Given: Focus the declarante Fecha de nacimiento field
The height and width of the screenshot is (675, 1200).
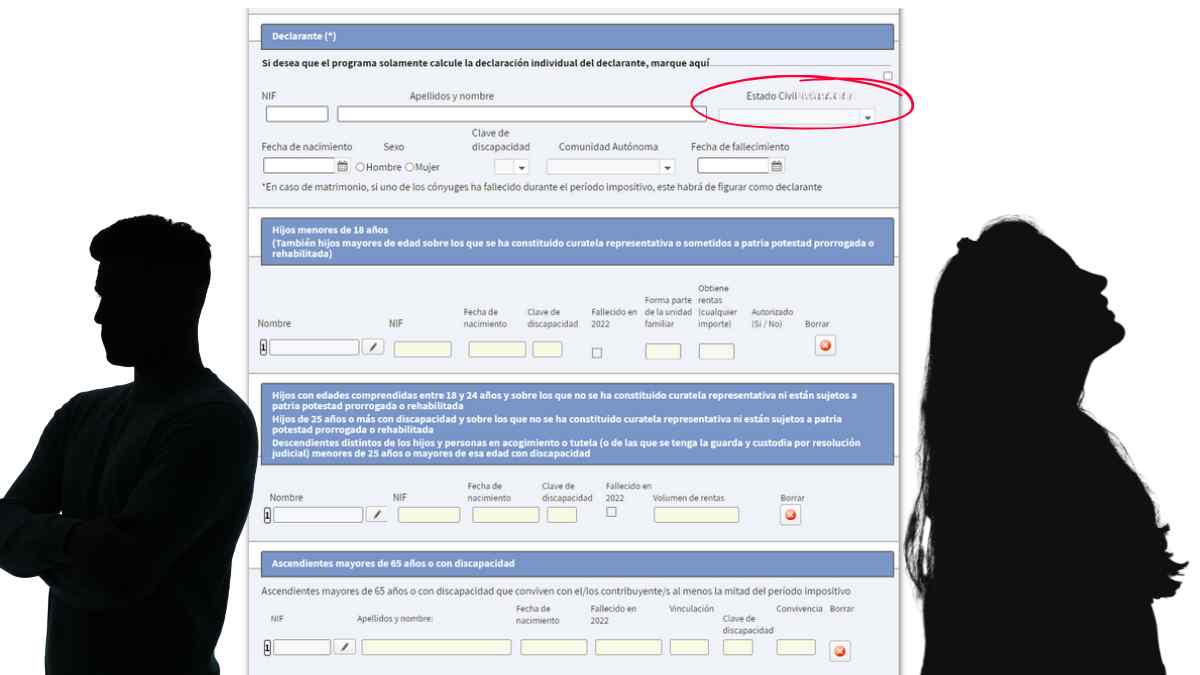Looking at the screenshot, I should click(x=299, y=166).
